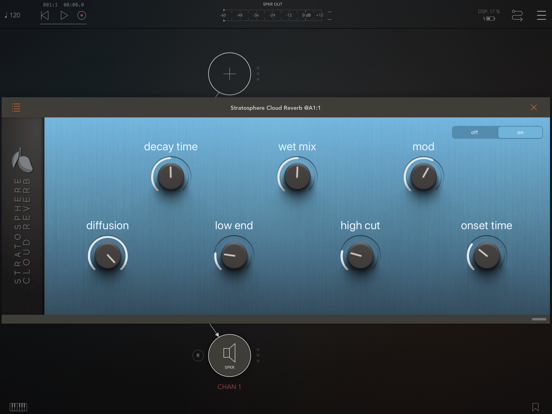The width and height of the screenshot is (552, 414).
Task: Rewind to start with skip-back button
Action: (x=45, y=15)
